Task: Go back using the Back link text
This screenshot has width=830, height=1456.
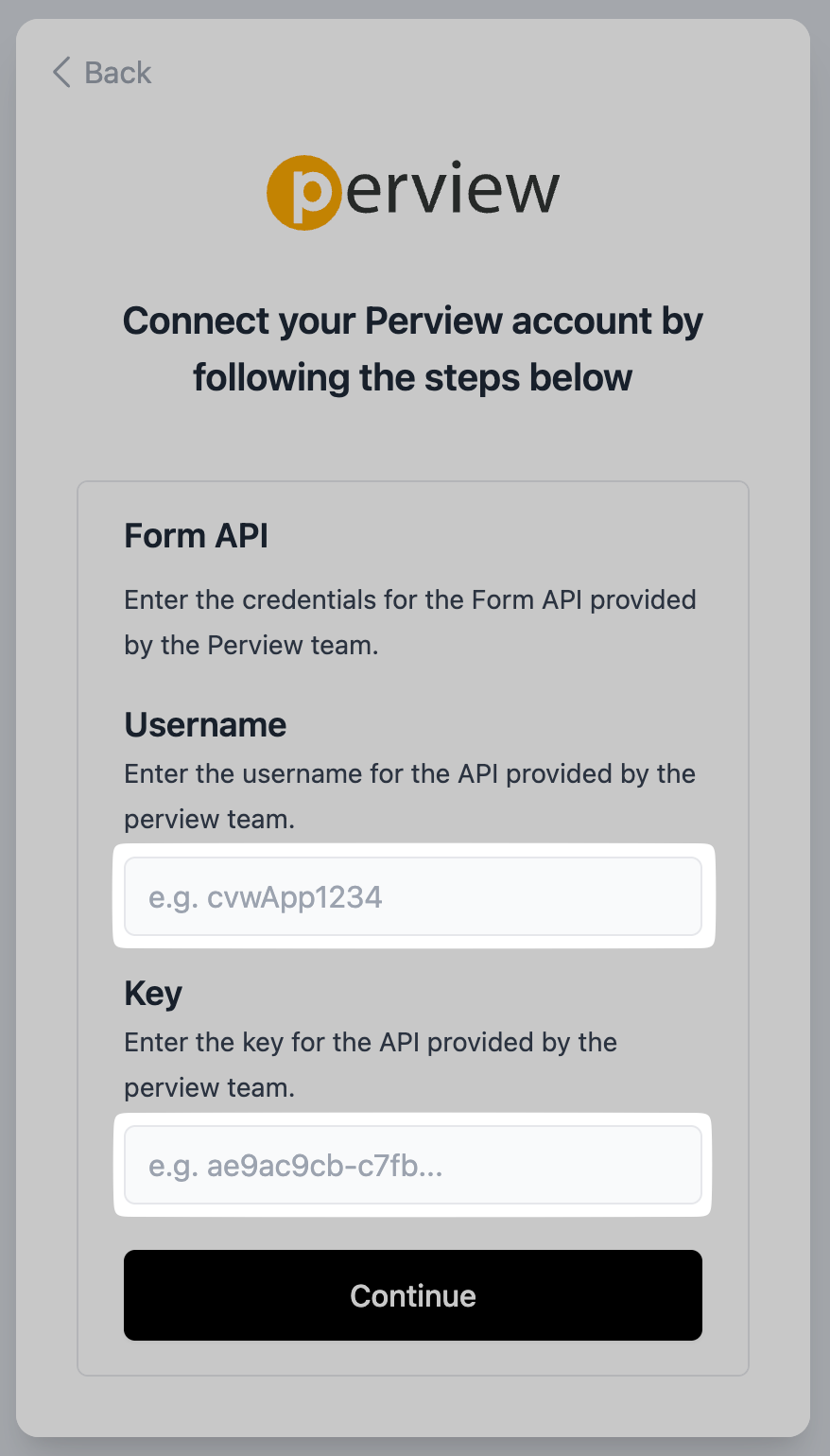Action: coord(117,73)
